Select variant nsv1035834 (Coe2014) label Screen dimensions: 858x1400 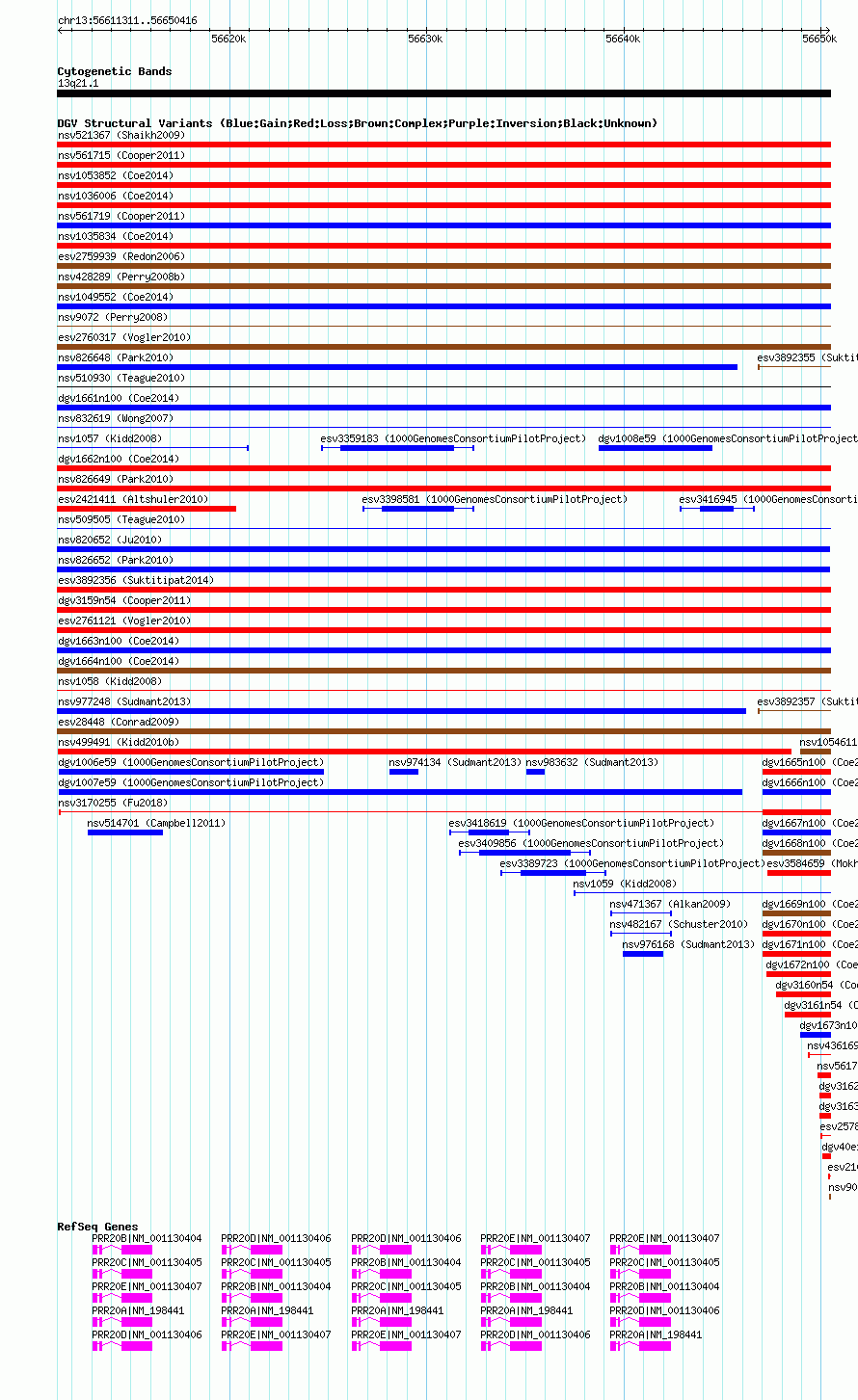116,236
